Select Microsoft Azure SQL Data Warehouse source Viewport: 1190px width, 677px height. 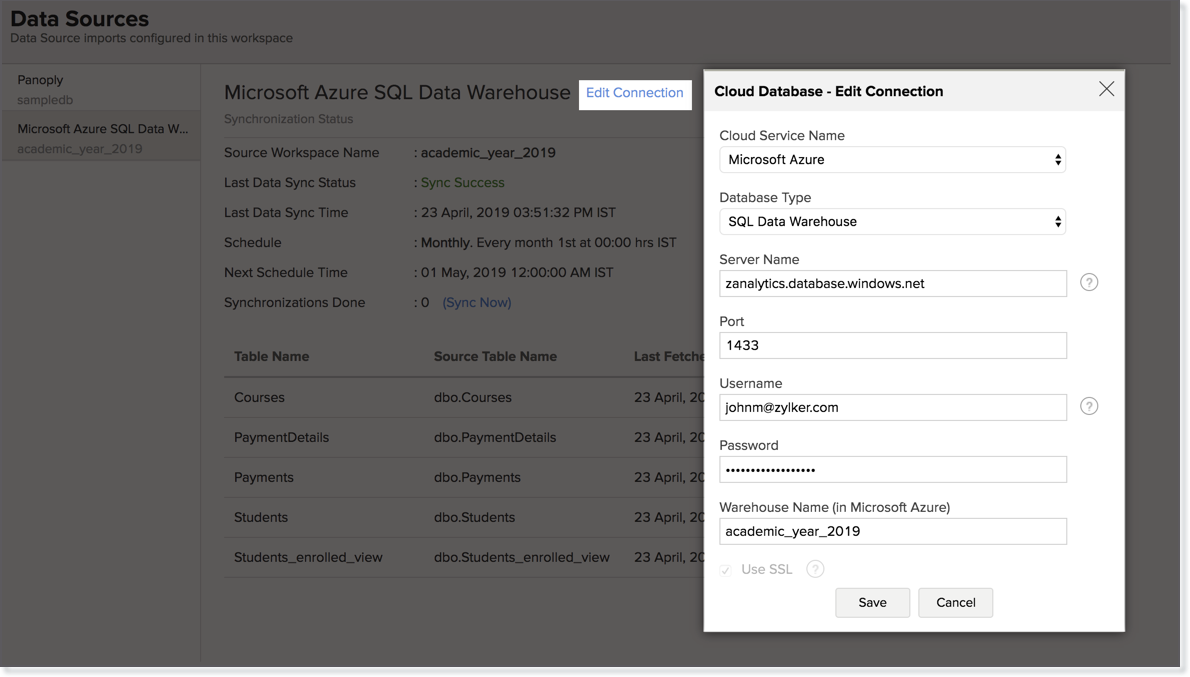click(x=100, y=138)
